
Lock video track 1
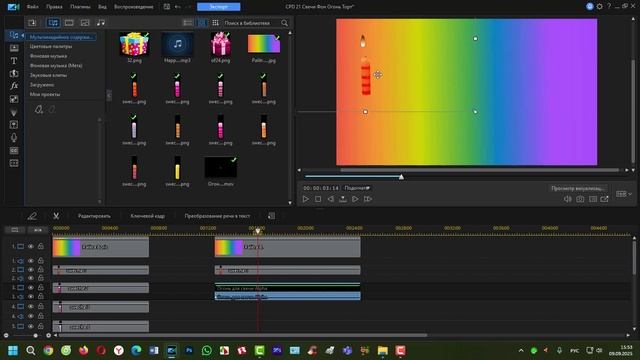(40, 247)
